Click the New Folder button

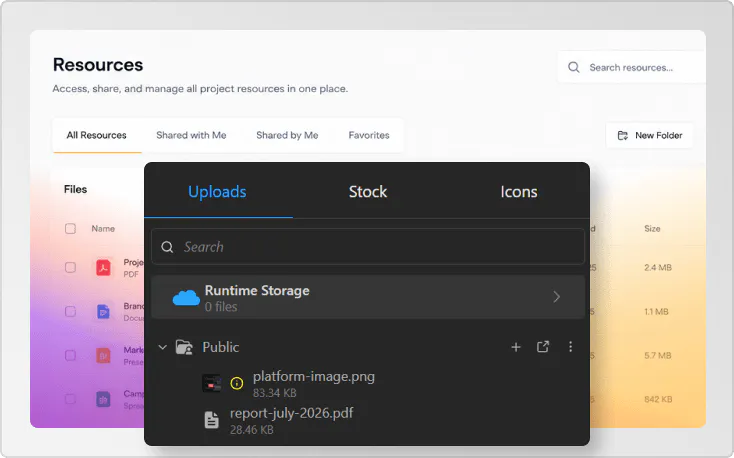[x=649, y=135]
